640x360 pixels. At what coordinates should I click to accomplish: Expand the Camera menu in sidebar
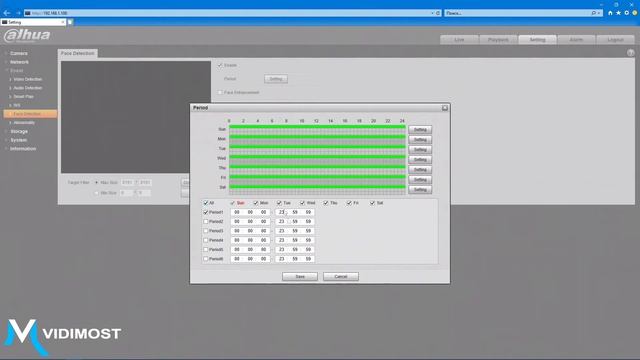(19, 53)
